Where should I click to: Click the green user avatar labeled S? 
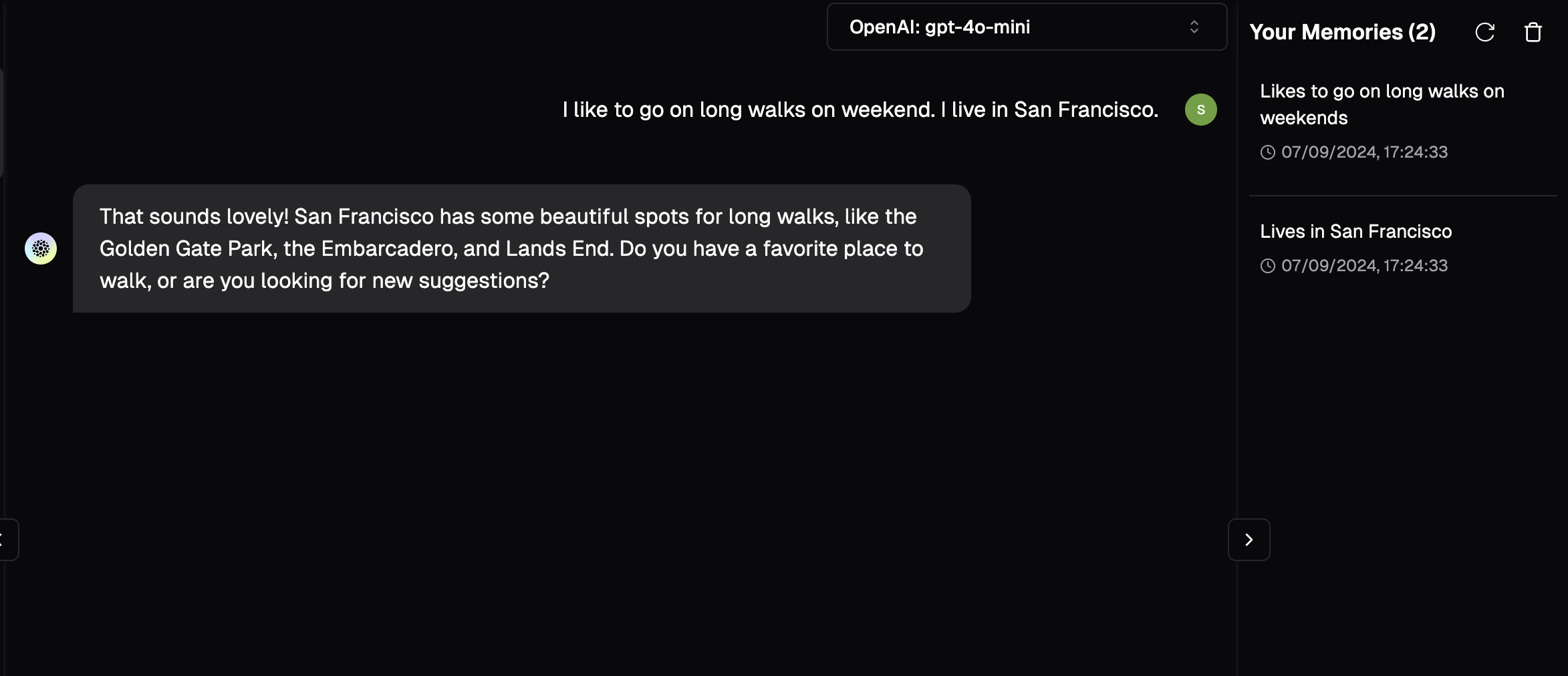point(1200,110)
